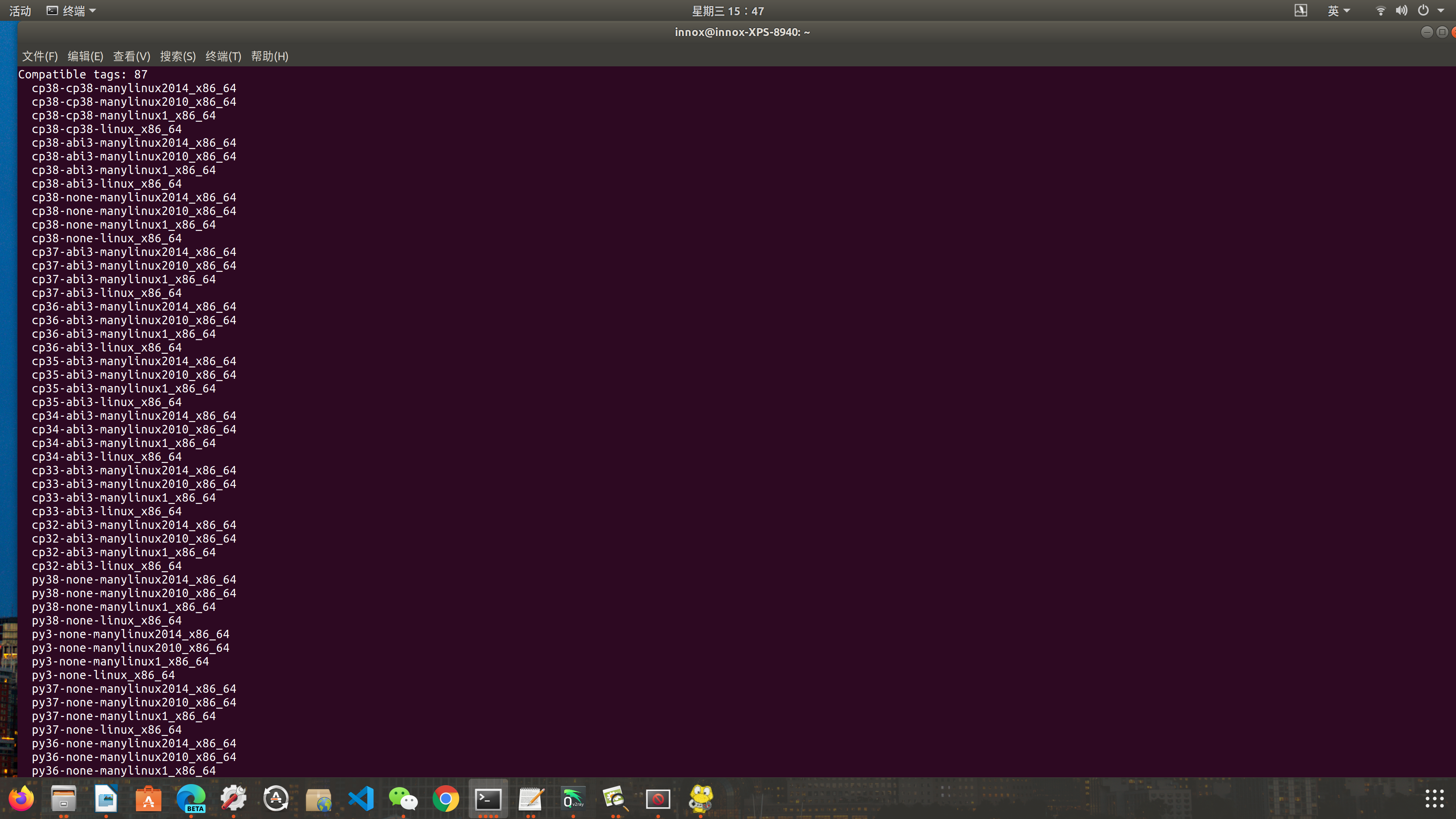The width and height of the screenshot is (1456, 819).
Task: Open Ubuntu Software store from the dock
Action: tap(148, 799)
